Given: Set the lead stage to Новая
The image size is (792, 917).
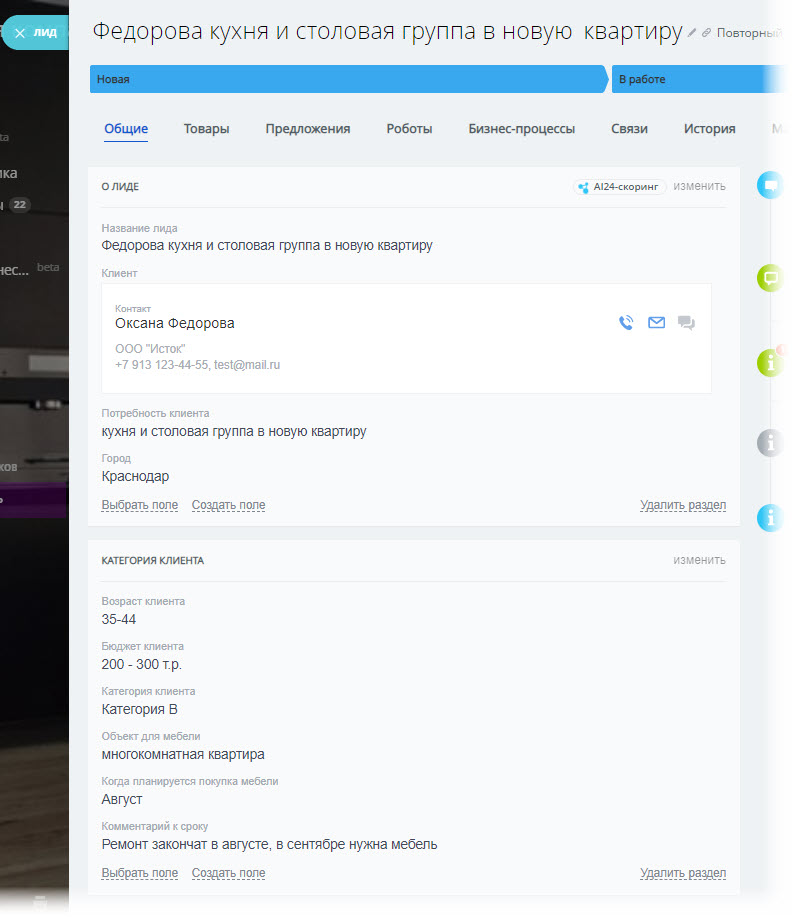Looking at the screenshot, I should pyautogui.click(x=349, y=79).
